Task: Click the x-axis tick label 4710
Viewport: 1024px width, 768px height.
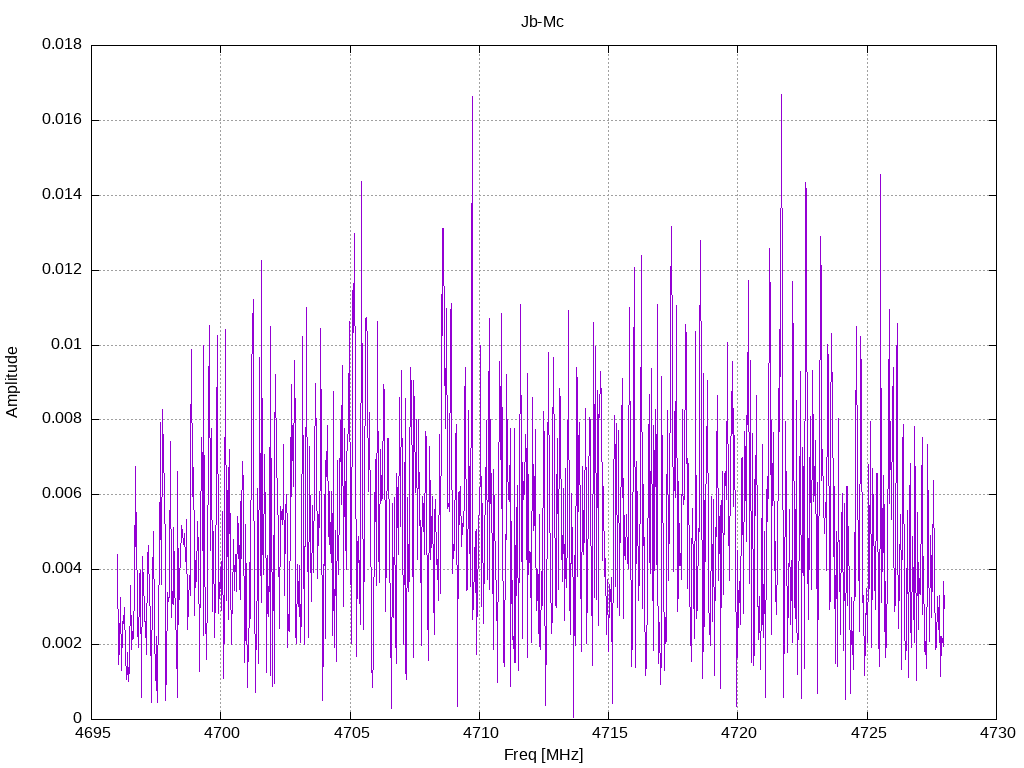Action: tap(480, 733)
